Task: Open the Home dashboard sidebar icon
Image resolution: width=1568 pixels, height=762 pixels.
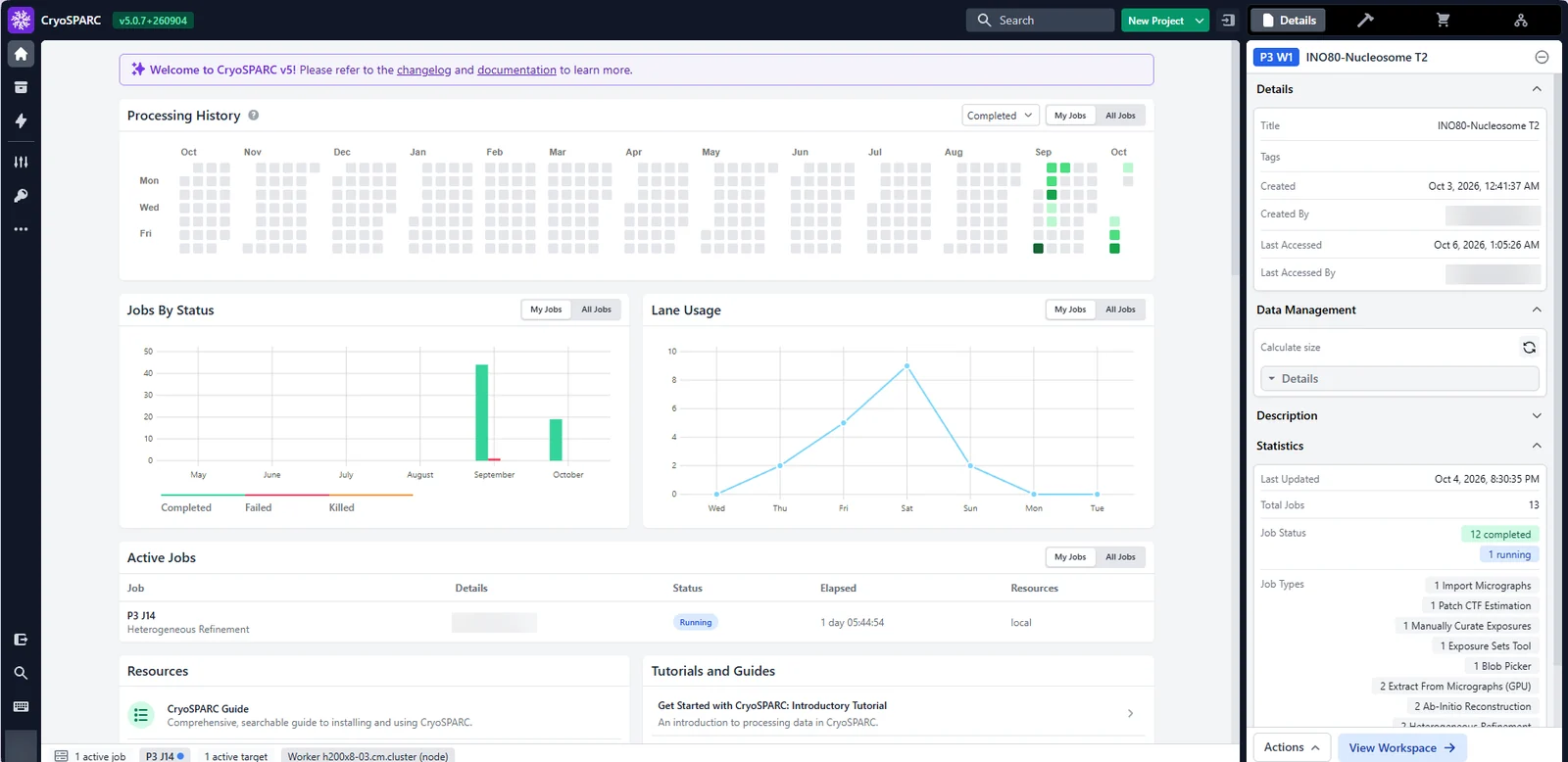Action: [21, 54]
